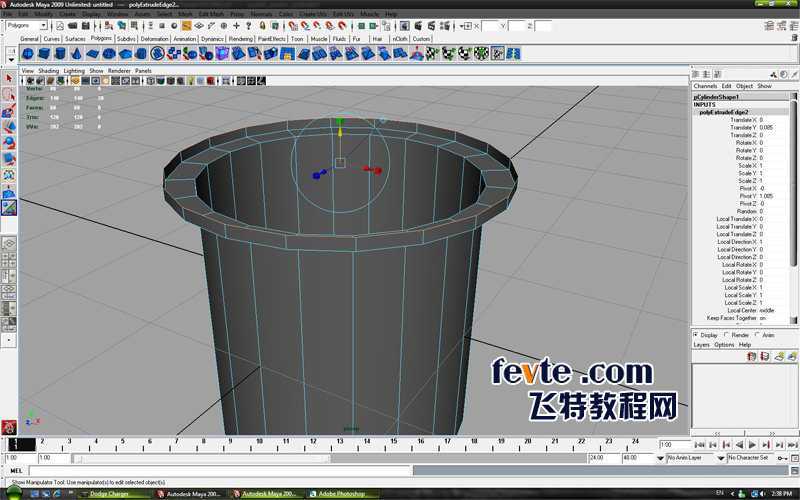Click the lock icon in status line
Viewport: 800px width, 500px height.
(262, 26)
